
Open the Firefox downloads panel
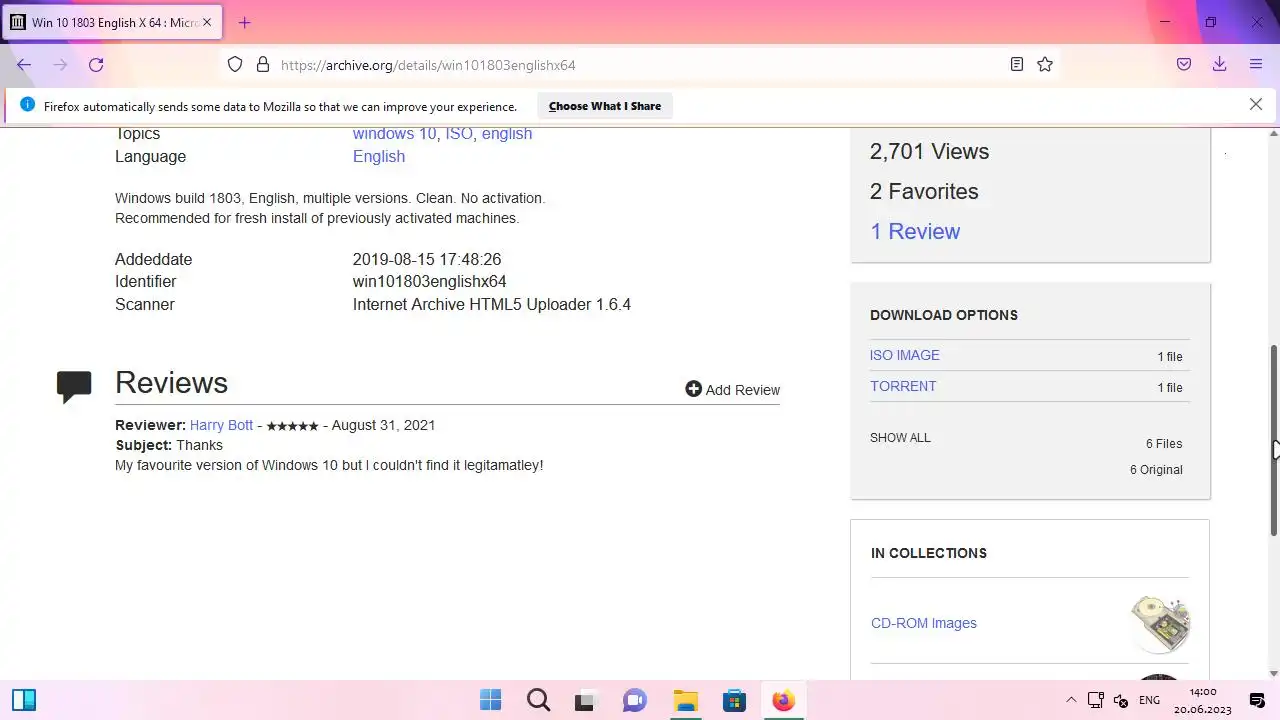click(1220, 65)
